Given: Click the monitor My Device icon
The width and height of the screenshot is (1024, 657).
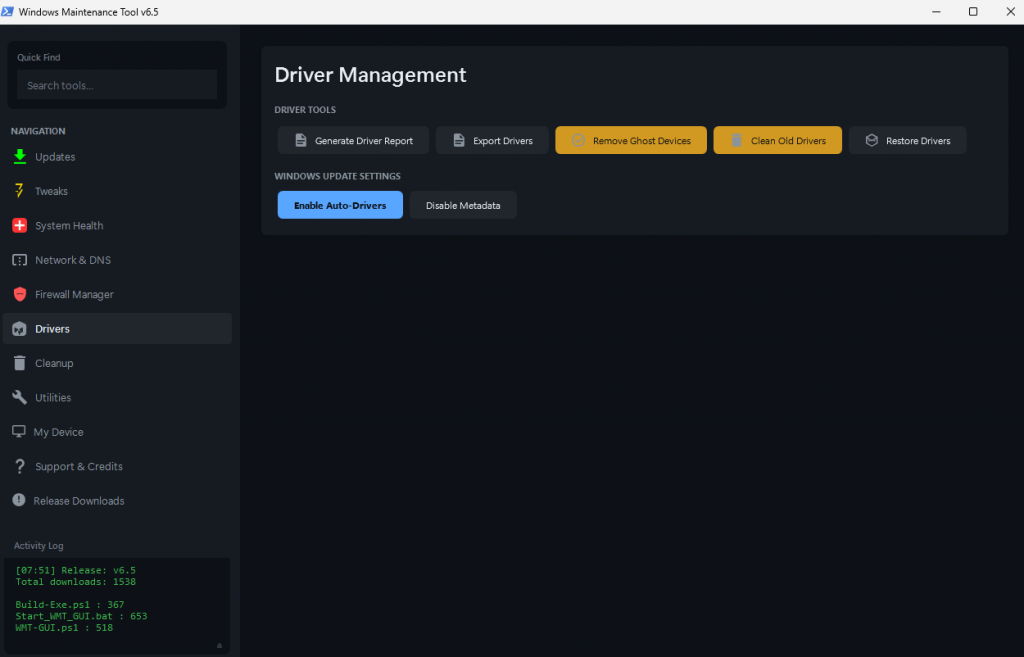Looking at the screenshot, I should tap(19, 432).
